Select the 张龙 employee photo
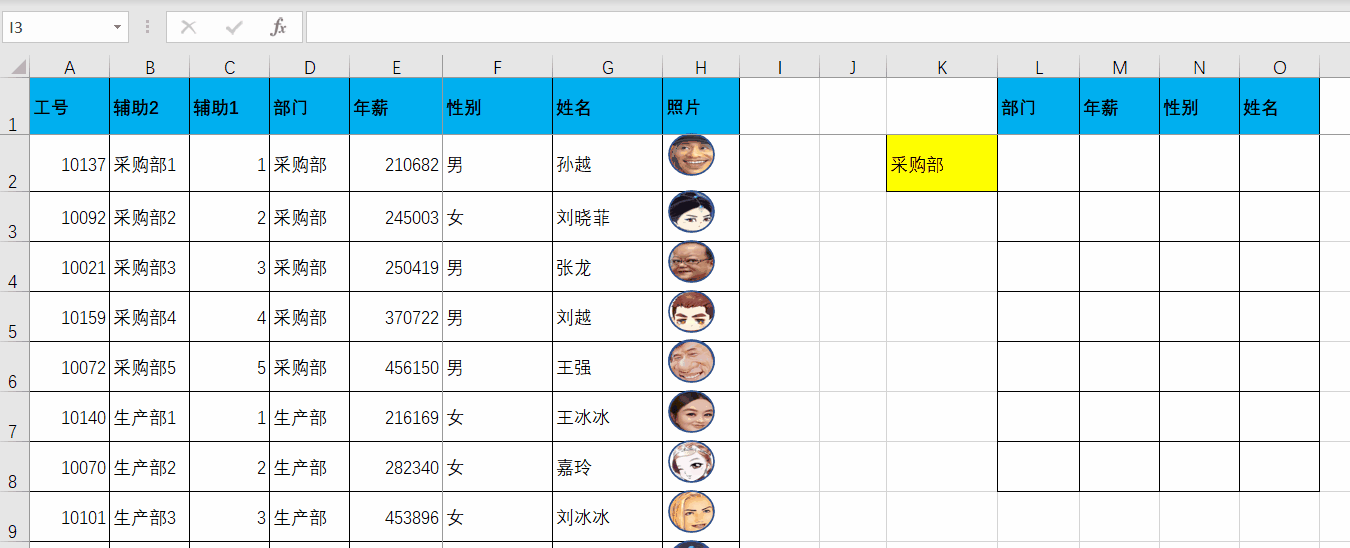Image resolution: width=1350 pixels, height=548 pixels. click(x=691, y=262)
